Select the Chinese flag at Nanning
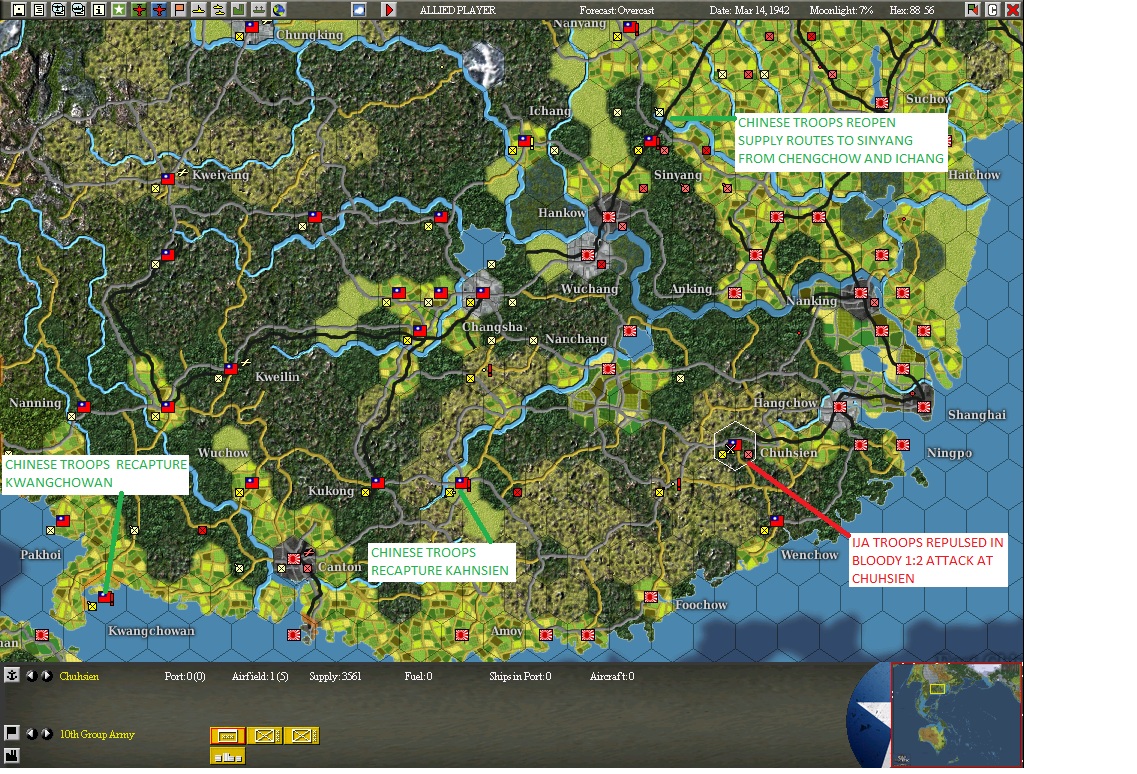 (x=83, y=407)
